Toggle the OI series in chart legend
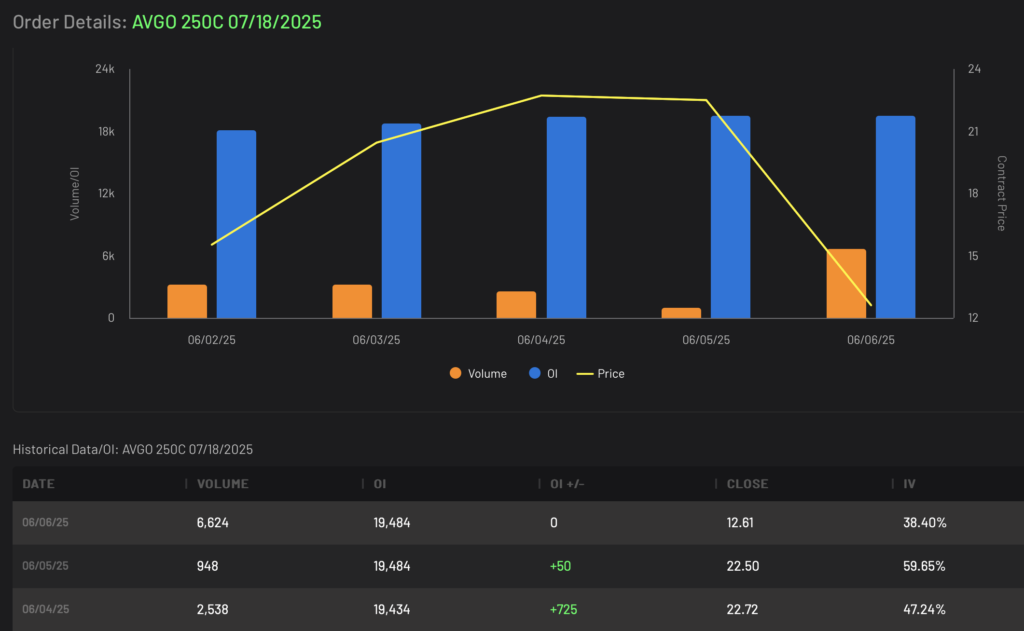The height and width of the screenshot is (631, 1024). [543, 374]
